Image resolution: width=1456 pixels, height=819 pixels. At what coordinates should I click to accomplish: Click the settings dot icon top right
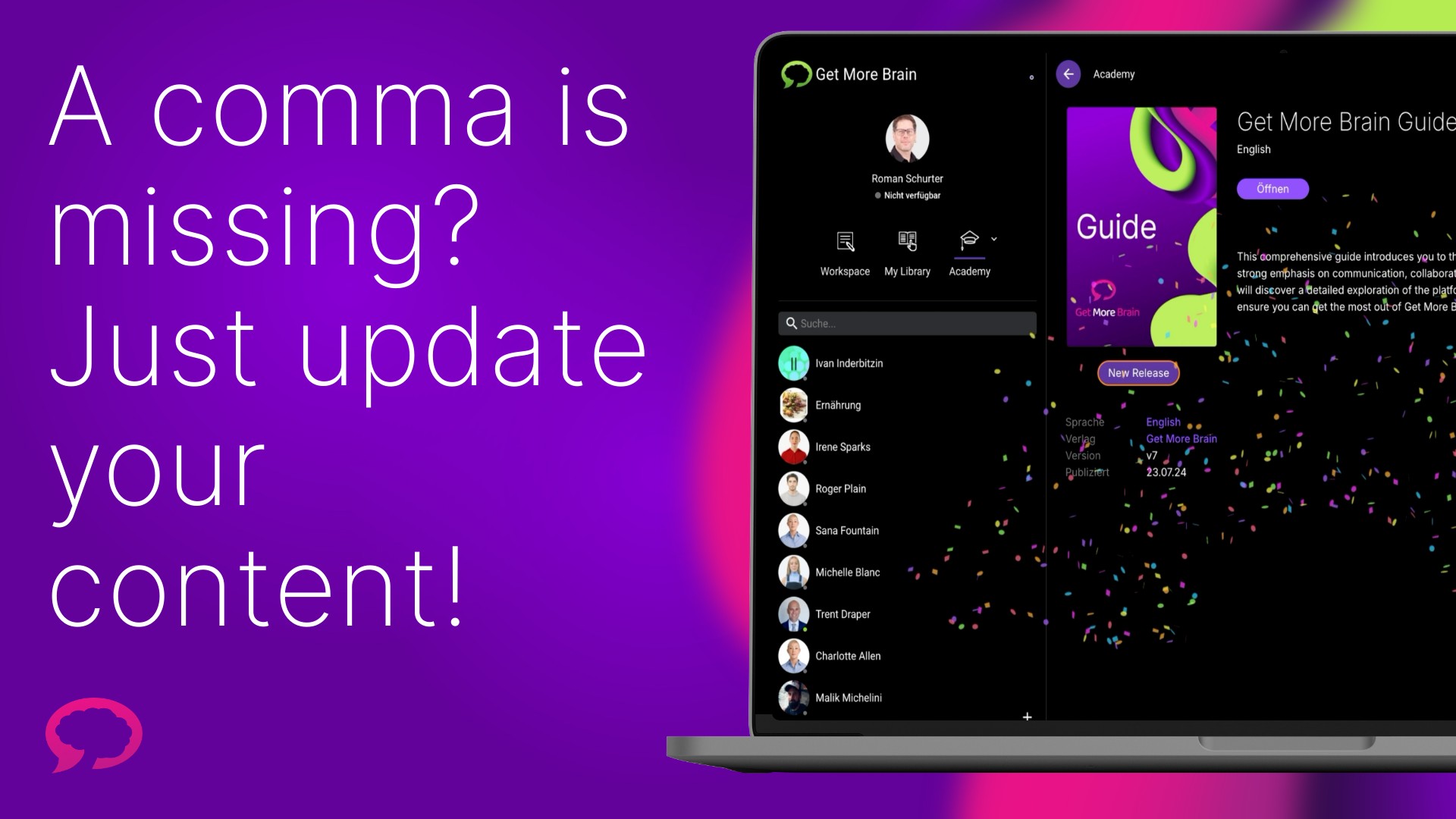pos(1031,78)
